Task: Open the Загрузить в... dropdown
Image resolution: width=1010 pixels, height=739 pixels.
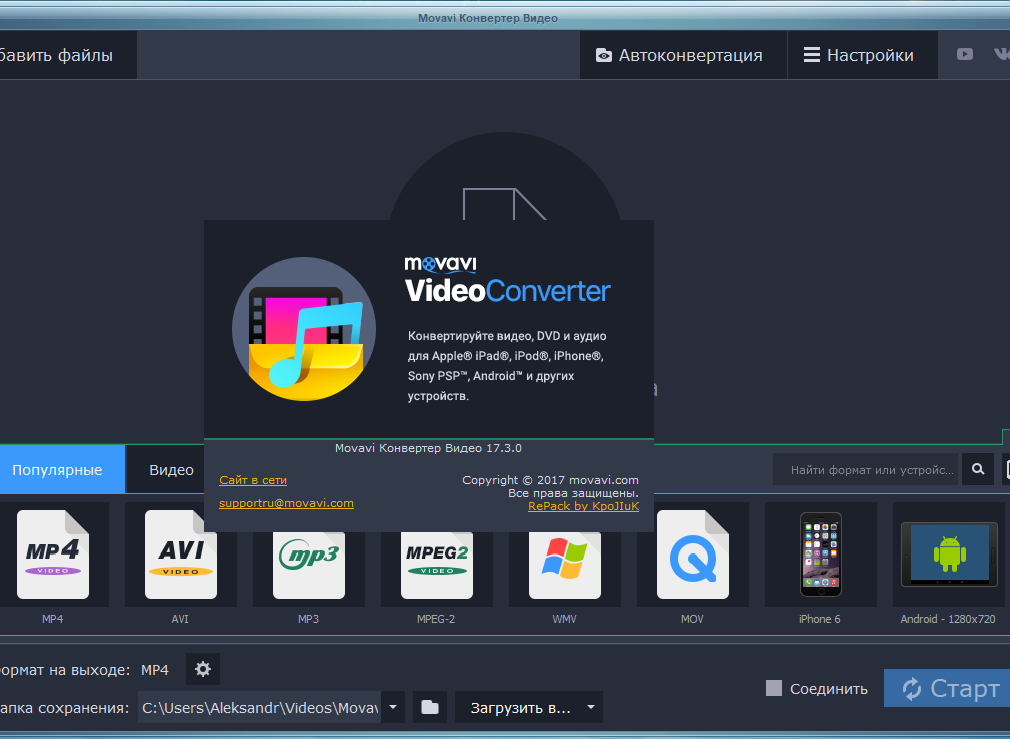Action: (x=529, y=707)
